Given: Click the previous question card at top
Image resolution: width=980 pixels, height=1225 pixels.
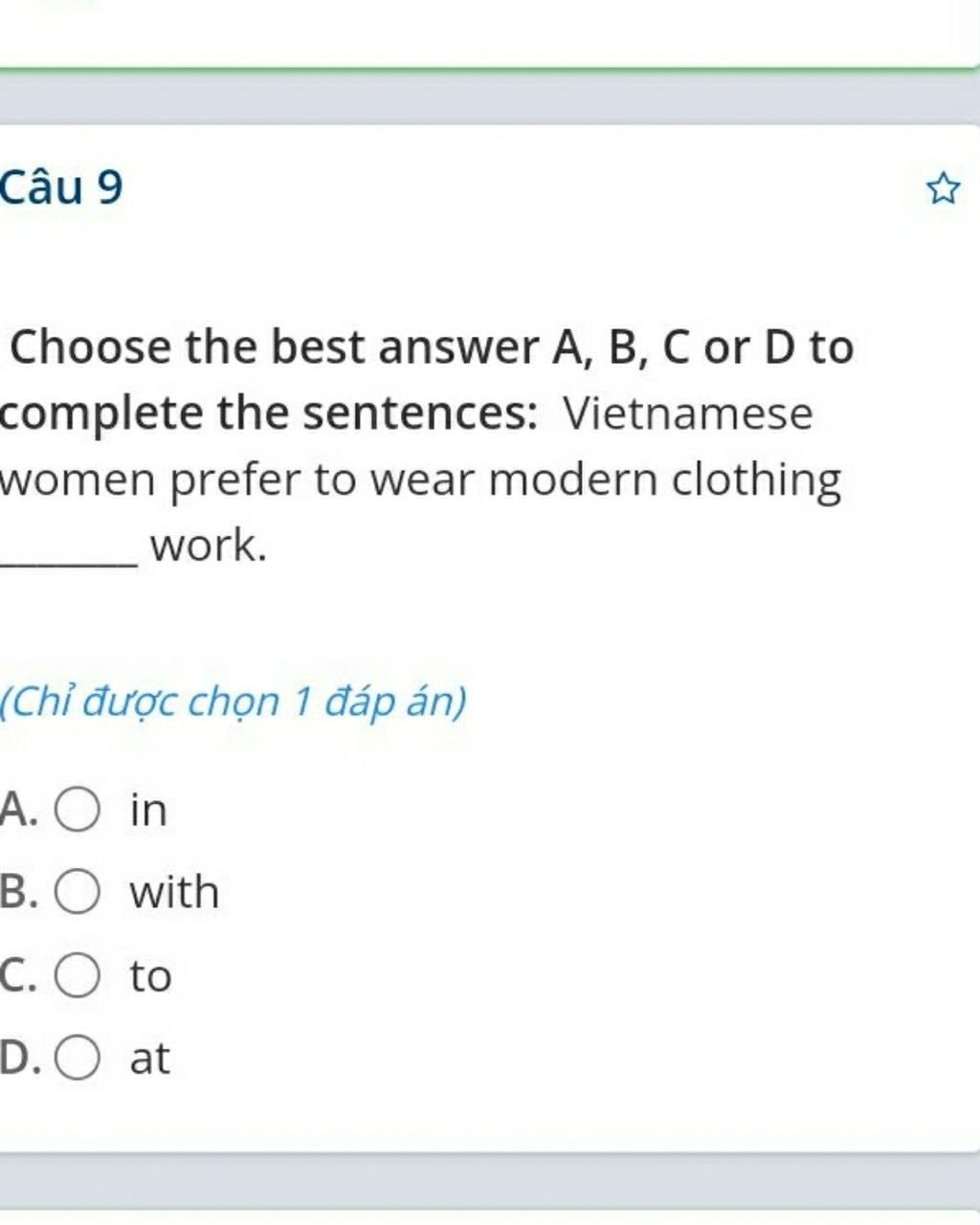Looking at the screenshot, I should 490,34.
